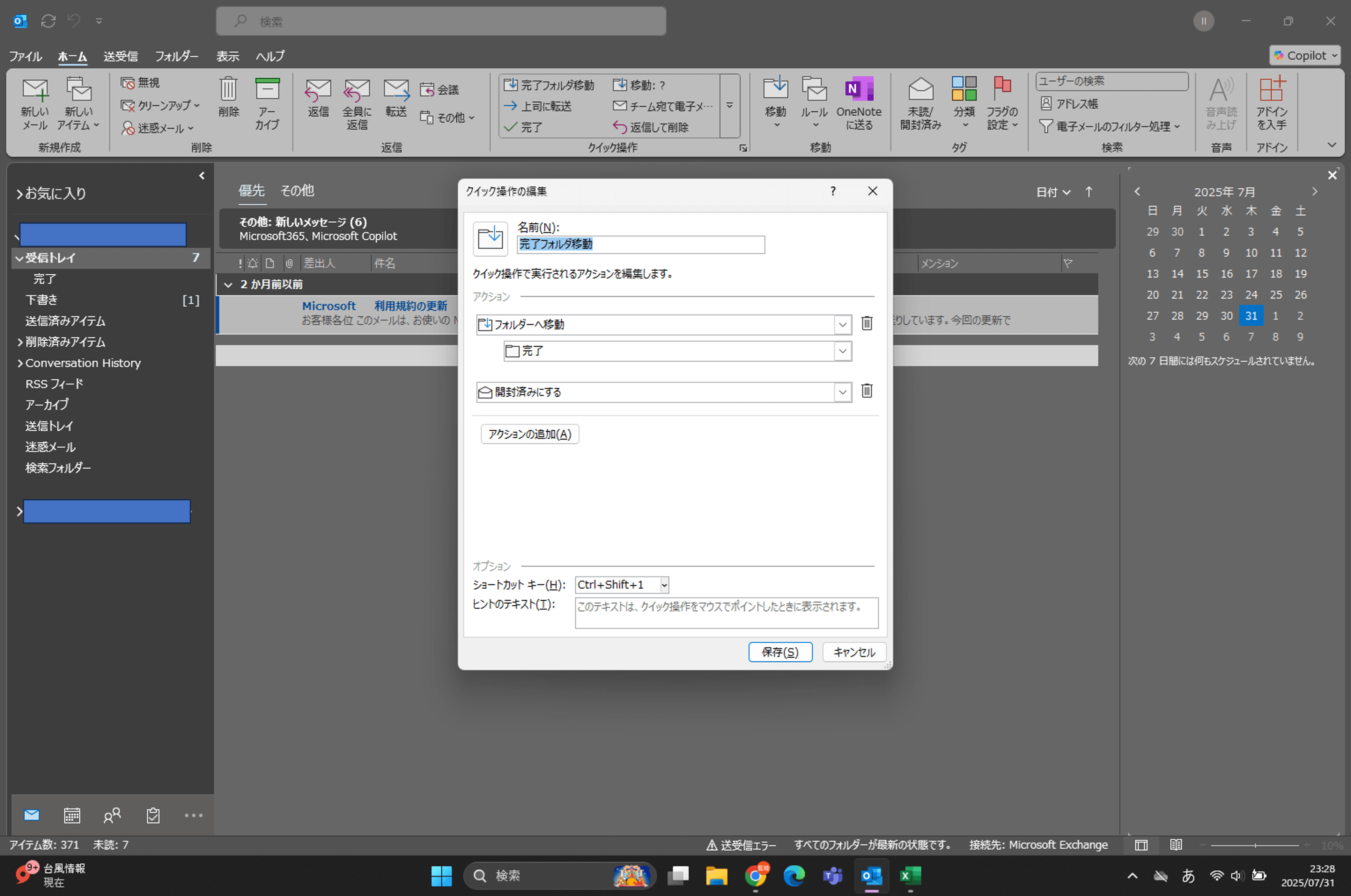
Task: Switch to the 送受信 ribbon tab
Action: click(120, 56)
